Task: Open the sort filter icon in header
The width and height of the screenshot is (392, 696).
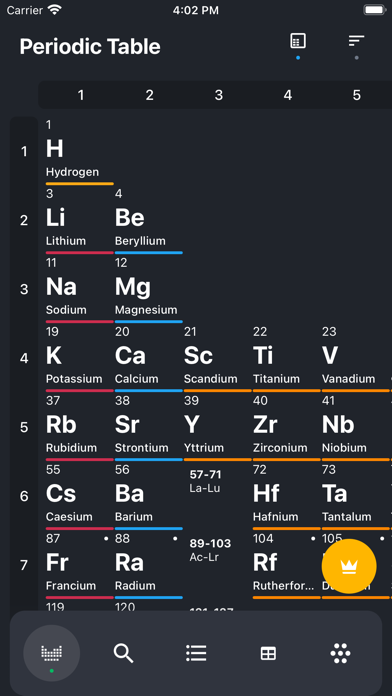Action: [356, 41]
